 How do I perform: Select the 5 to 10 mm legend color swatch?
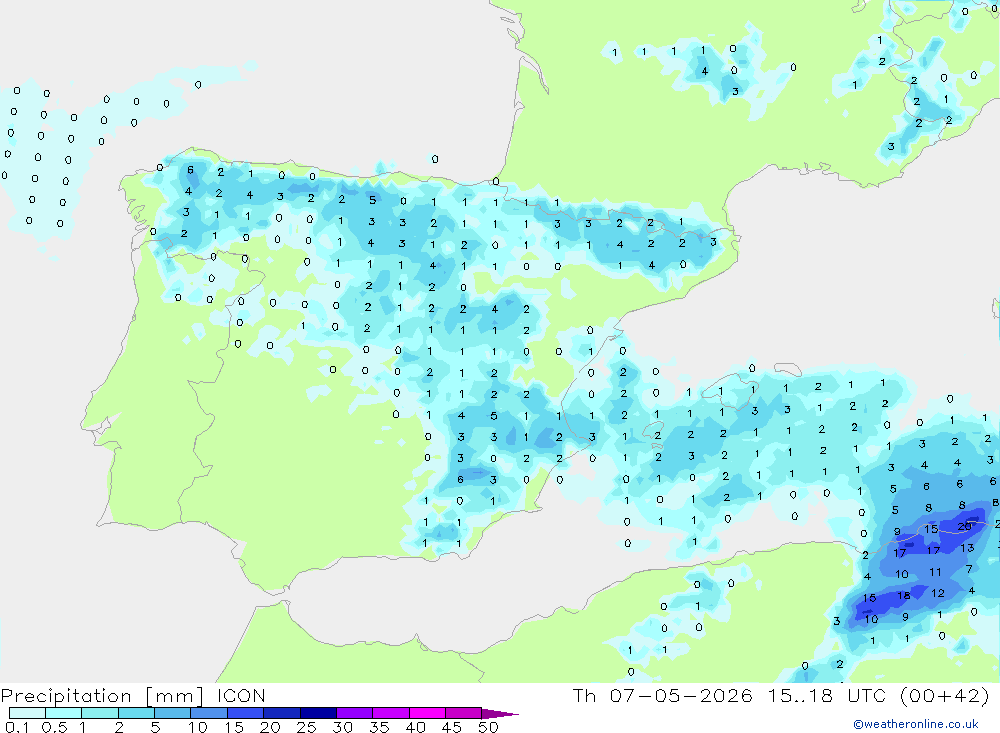pyautogui.click(x=173, y=713)
